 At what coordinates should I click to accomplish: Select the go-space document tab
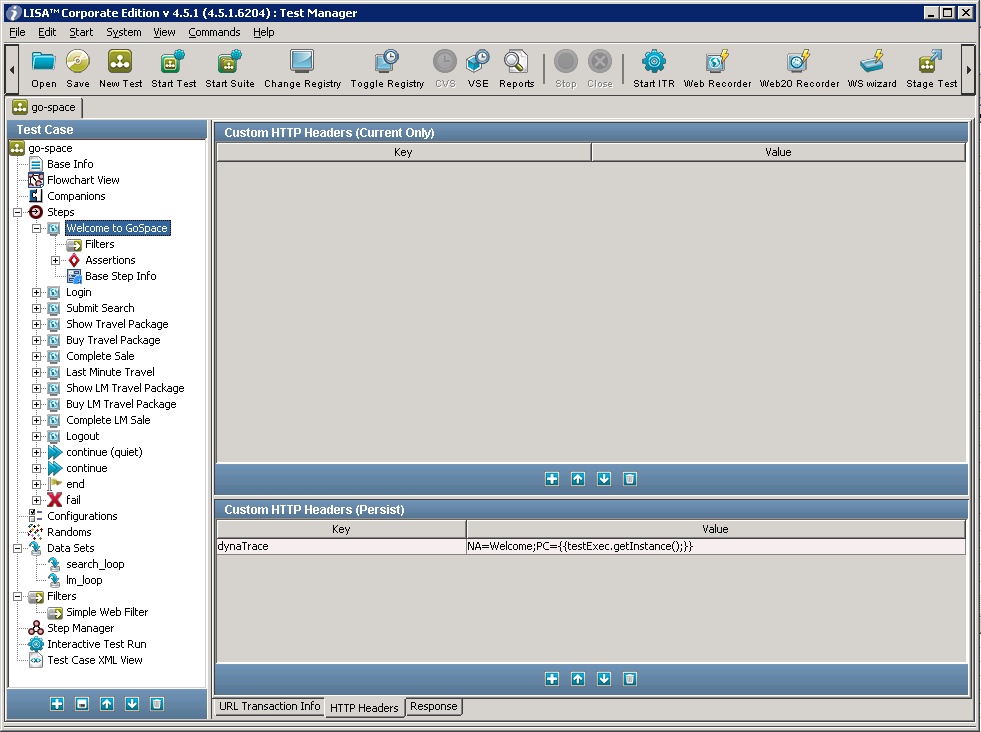click(x=45, y=108)
